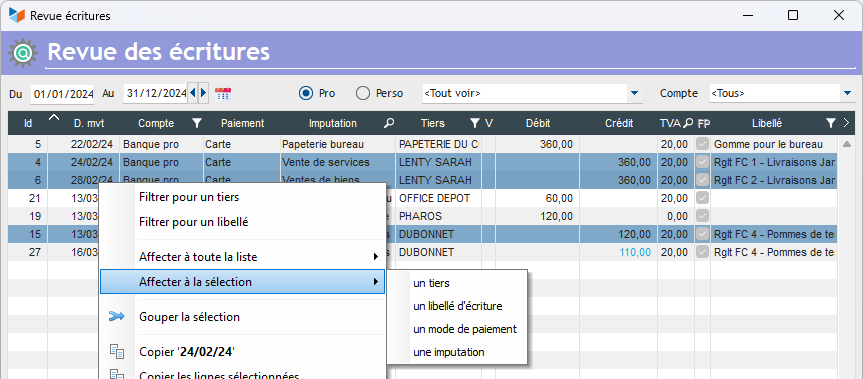Search in the TVA column magnifier
This screenshot has width=863, height=379.
[x=687, y=124]
